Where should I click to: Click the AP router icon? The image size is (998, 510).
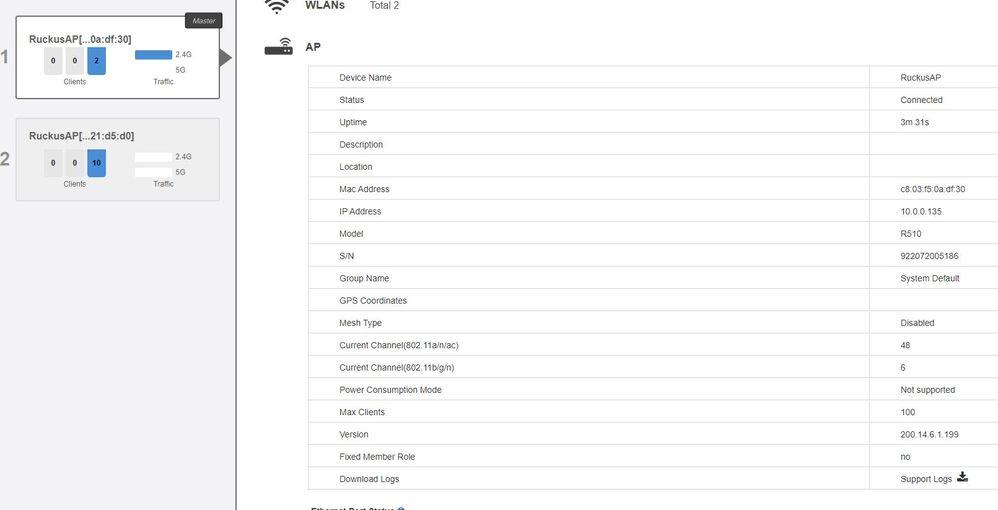278,47
